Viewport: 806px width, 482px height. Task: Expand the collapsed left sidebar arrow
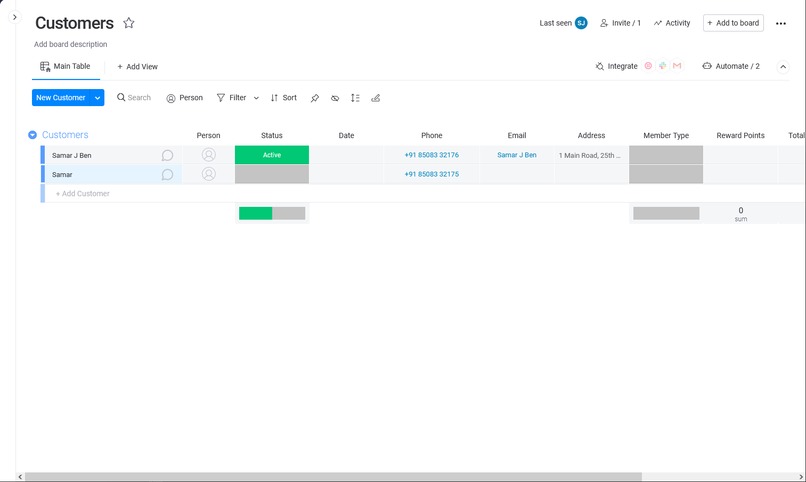pyautogui.click(x=14, y=17)
